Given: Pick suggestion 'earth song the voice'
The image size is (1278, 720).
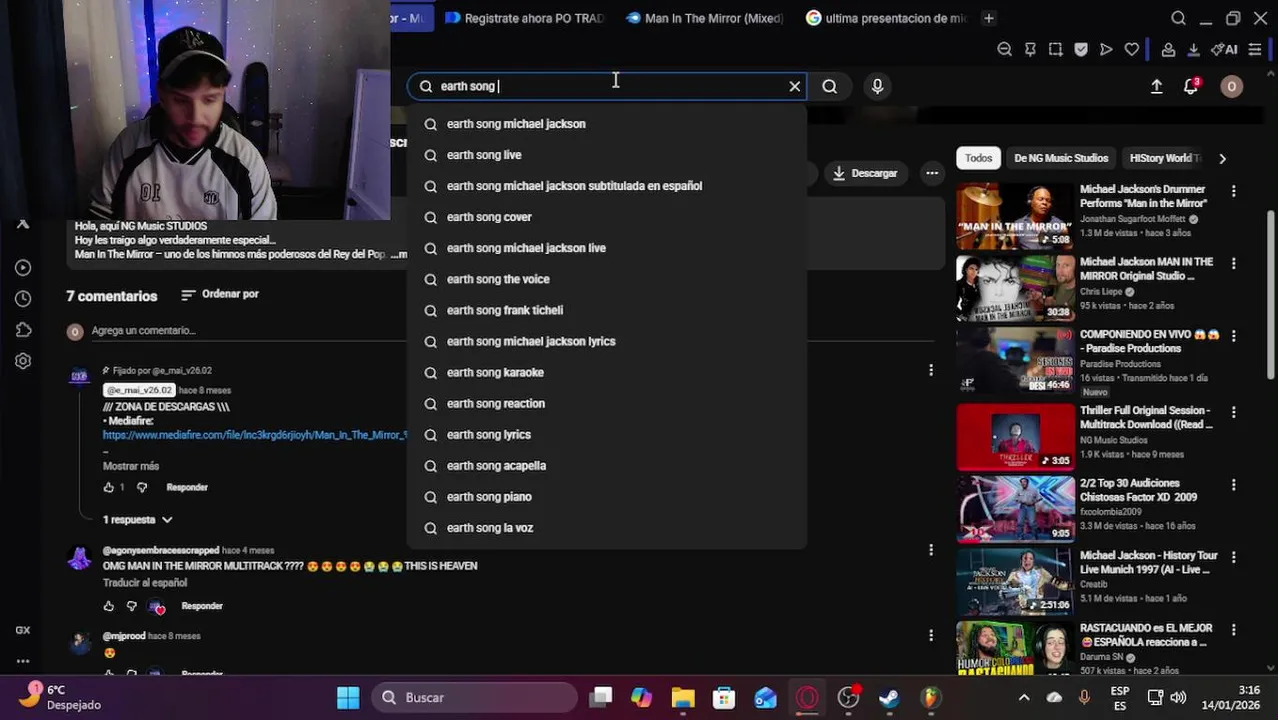Looking at the screenshot, I should 606,279.
